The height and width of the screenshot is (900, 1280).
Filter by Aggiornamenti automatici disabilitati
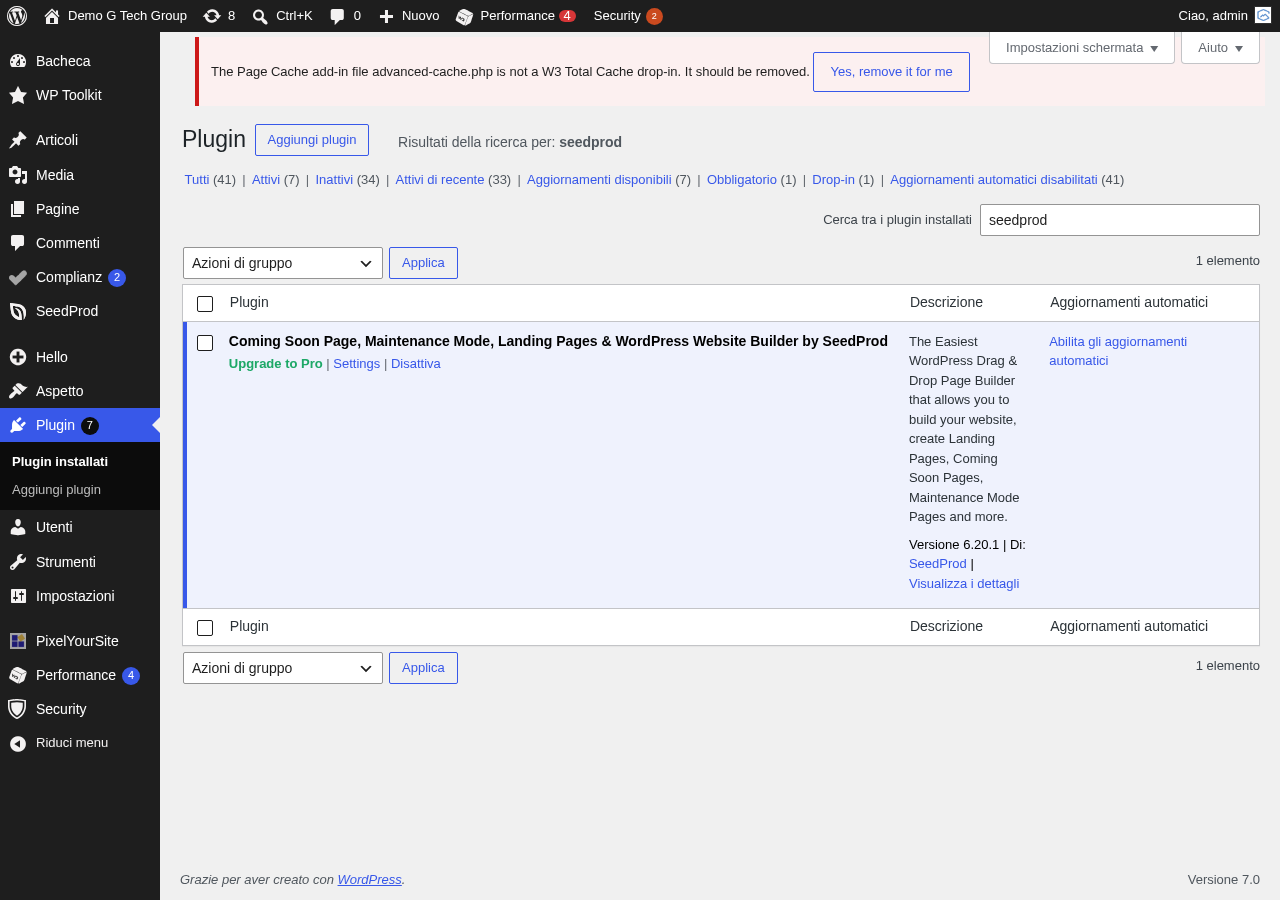[x=994, y=180]
